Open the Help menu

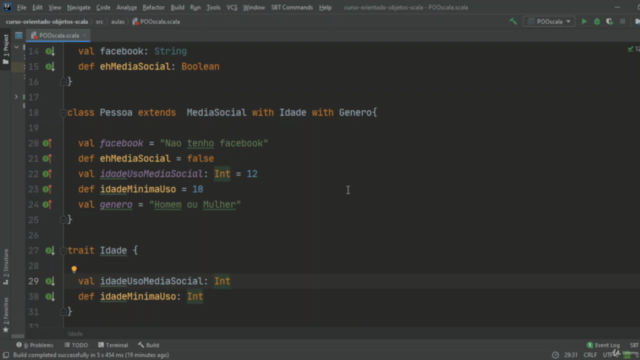[x=325, y=7]
